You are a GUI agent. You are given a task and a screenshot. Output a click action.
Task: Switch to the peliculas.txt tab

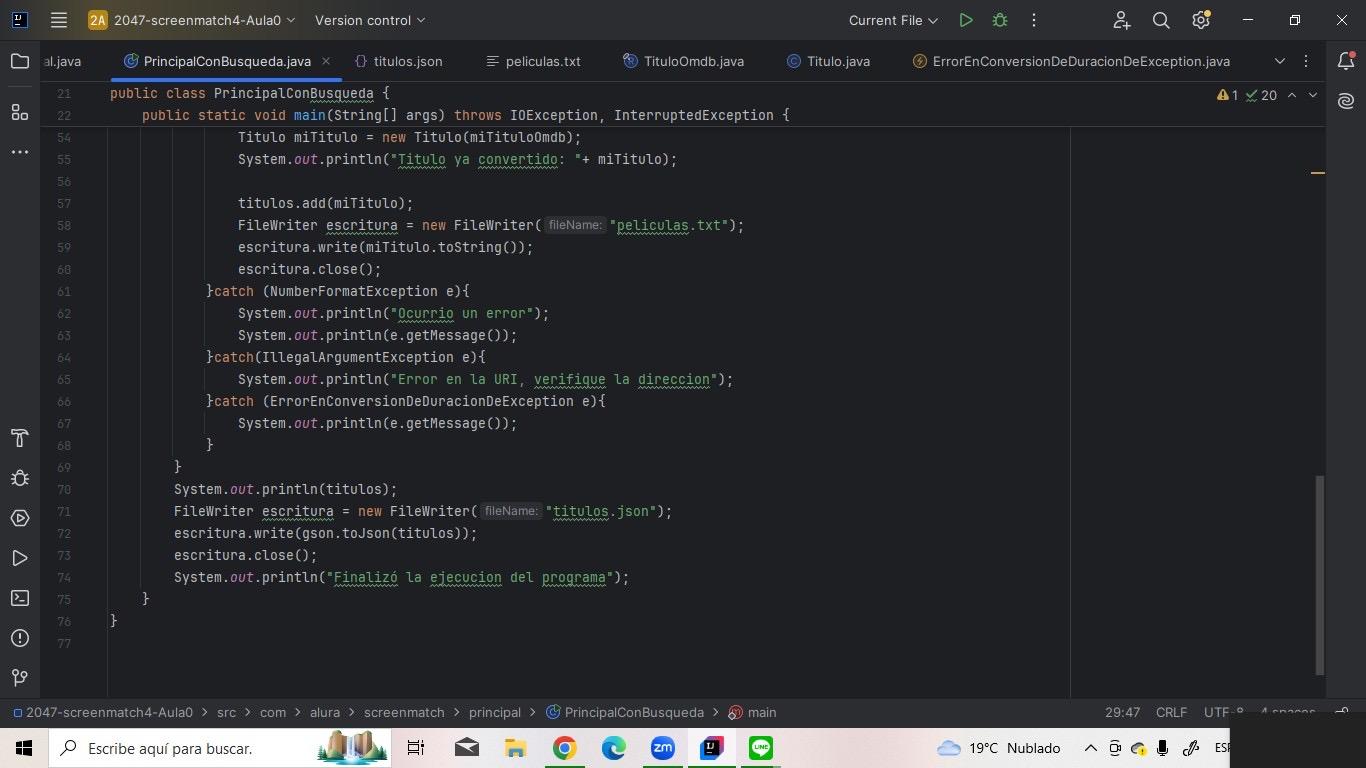[x=533, y=61]
